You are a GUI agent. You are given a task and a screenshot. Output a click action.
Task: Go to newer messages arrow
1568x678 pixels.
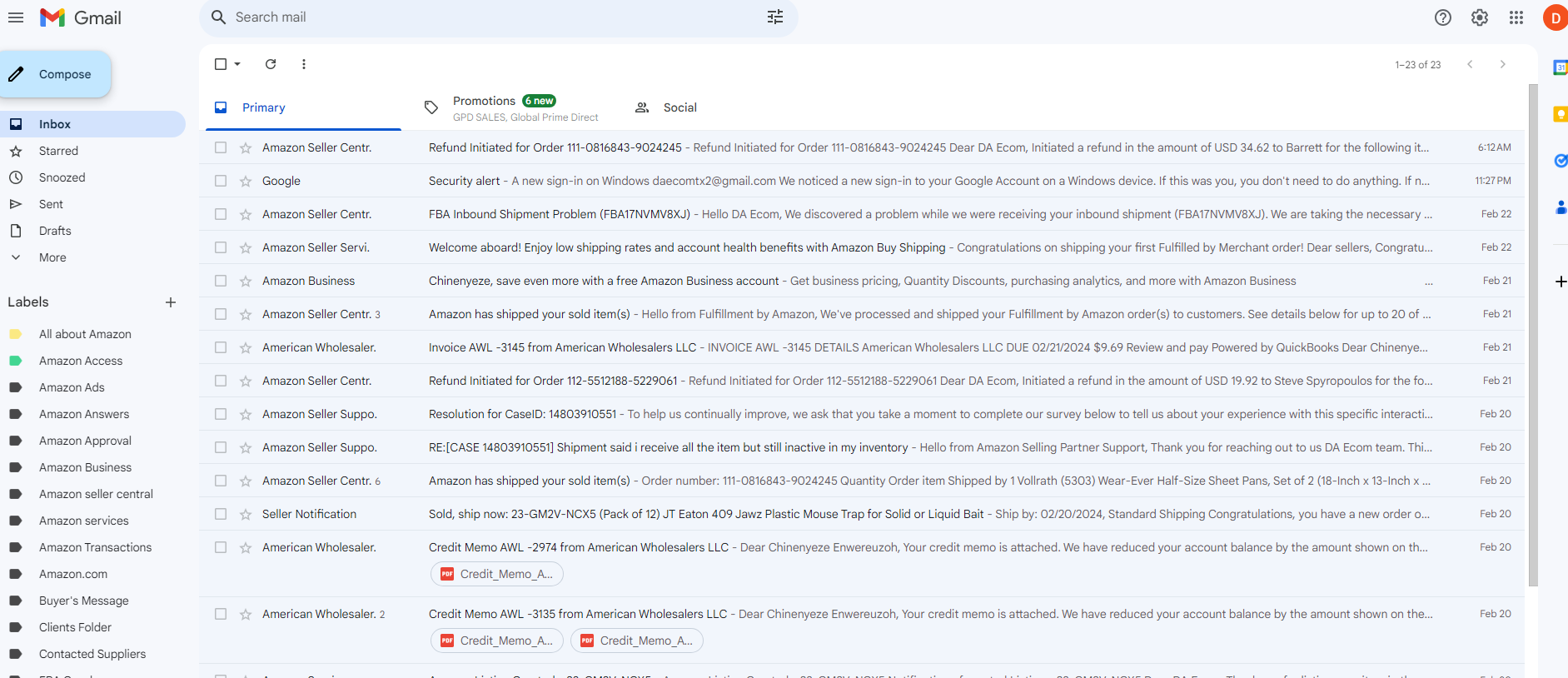(1471, 64)
